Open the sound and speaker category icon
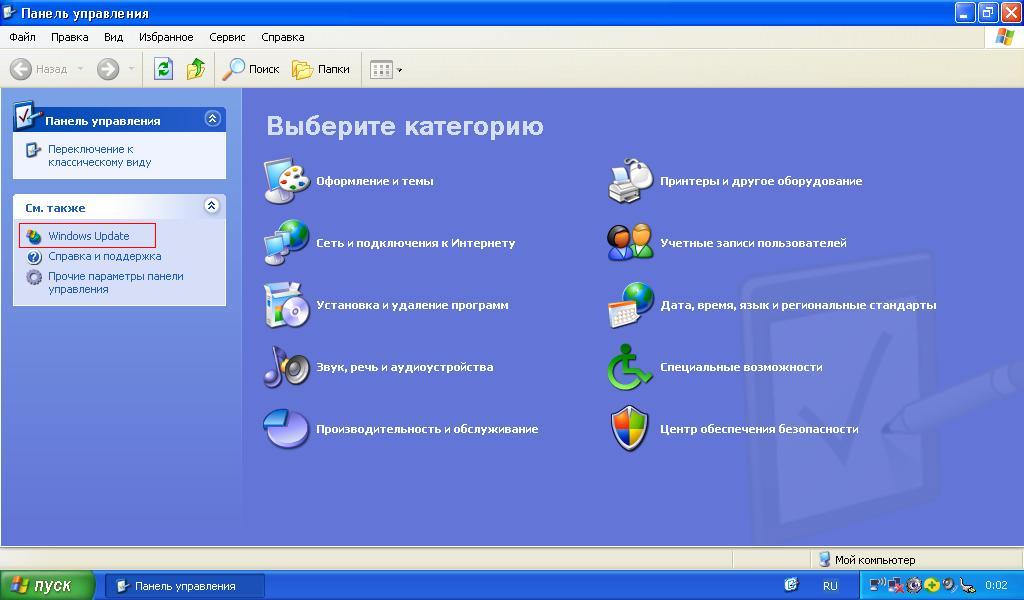Viewport: 1024px width, 600px height. tap(287, 366)
